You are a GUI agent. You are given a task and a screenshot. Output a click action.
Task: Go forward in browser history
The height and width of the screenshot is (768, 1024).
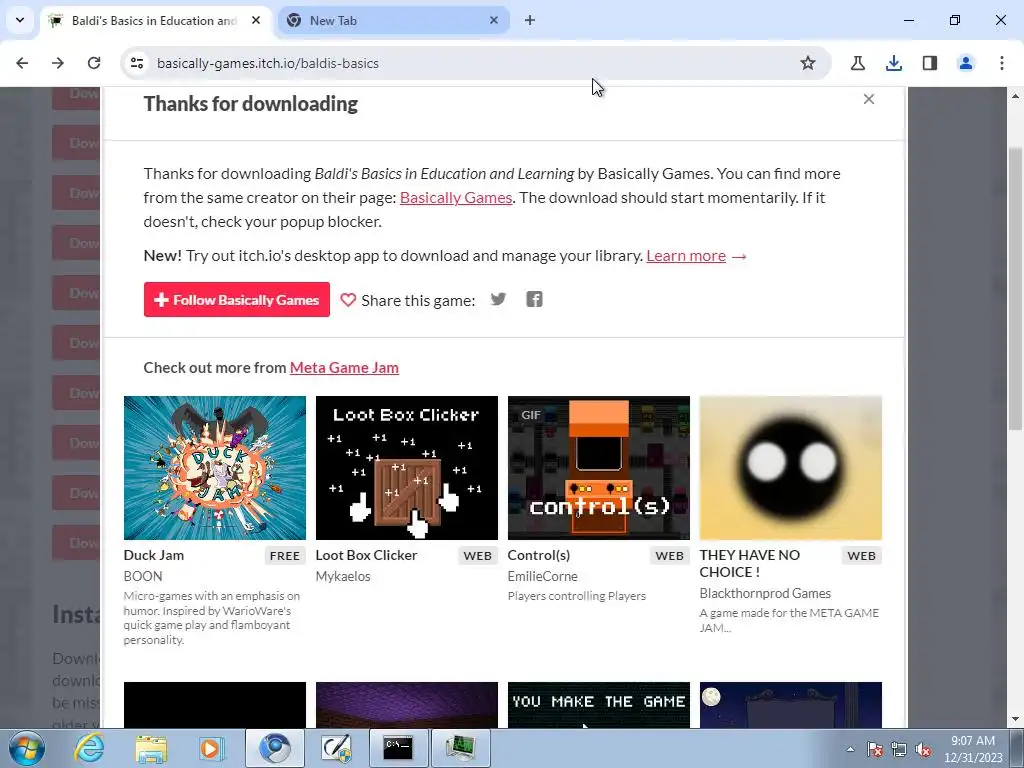58,63
